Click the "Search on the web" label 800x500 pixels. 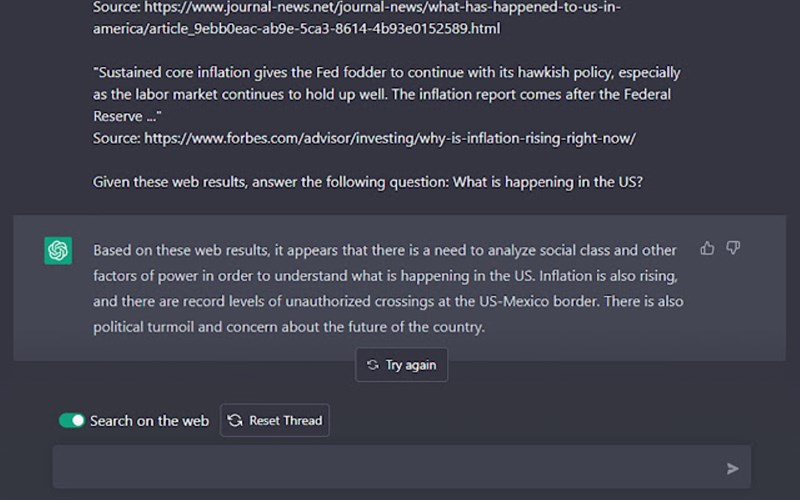coord(149,421)
